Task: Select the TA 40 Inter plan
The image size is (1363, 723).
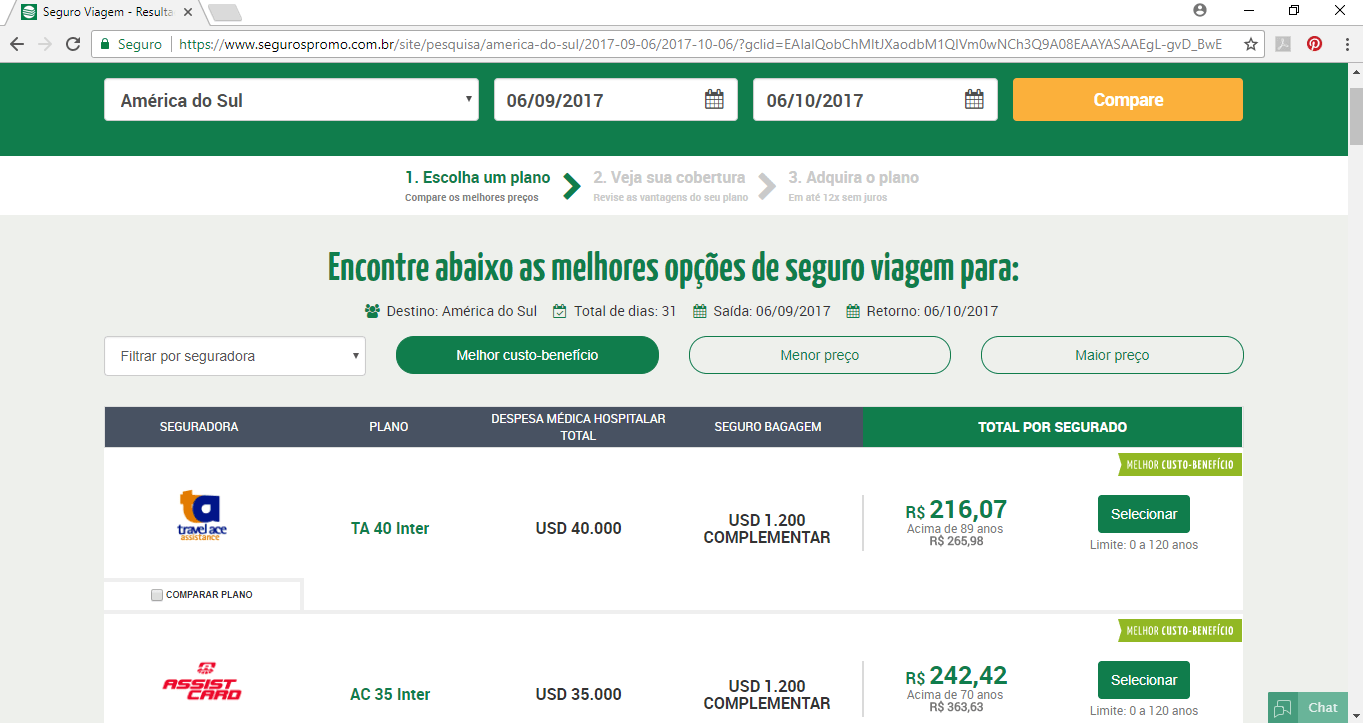Action: click(1144, 514)
